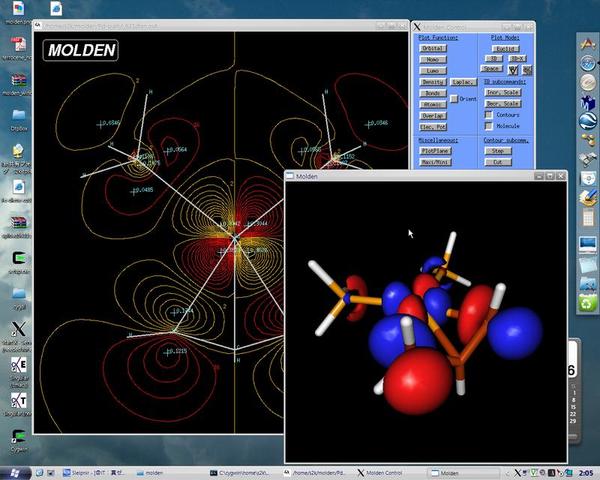
Task: Open the round blue compass dock icon
Action: coord(588,63)
